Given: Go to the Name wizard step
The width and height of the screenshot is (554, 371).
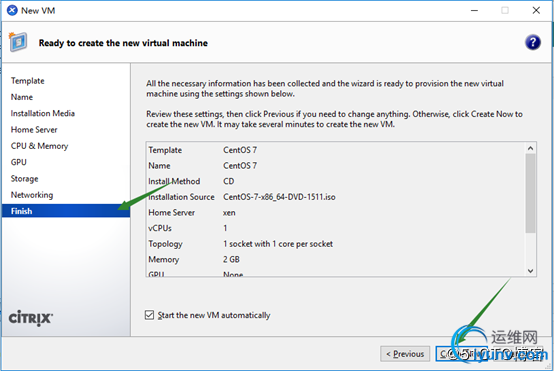Looking at the screenshot, I should [22, 97].
